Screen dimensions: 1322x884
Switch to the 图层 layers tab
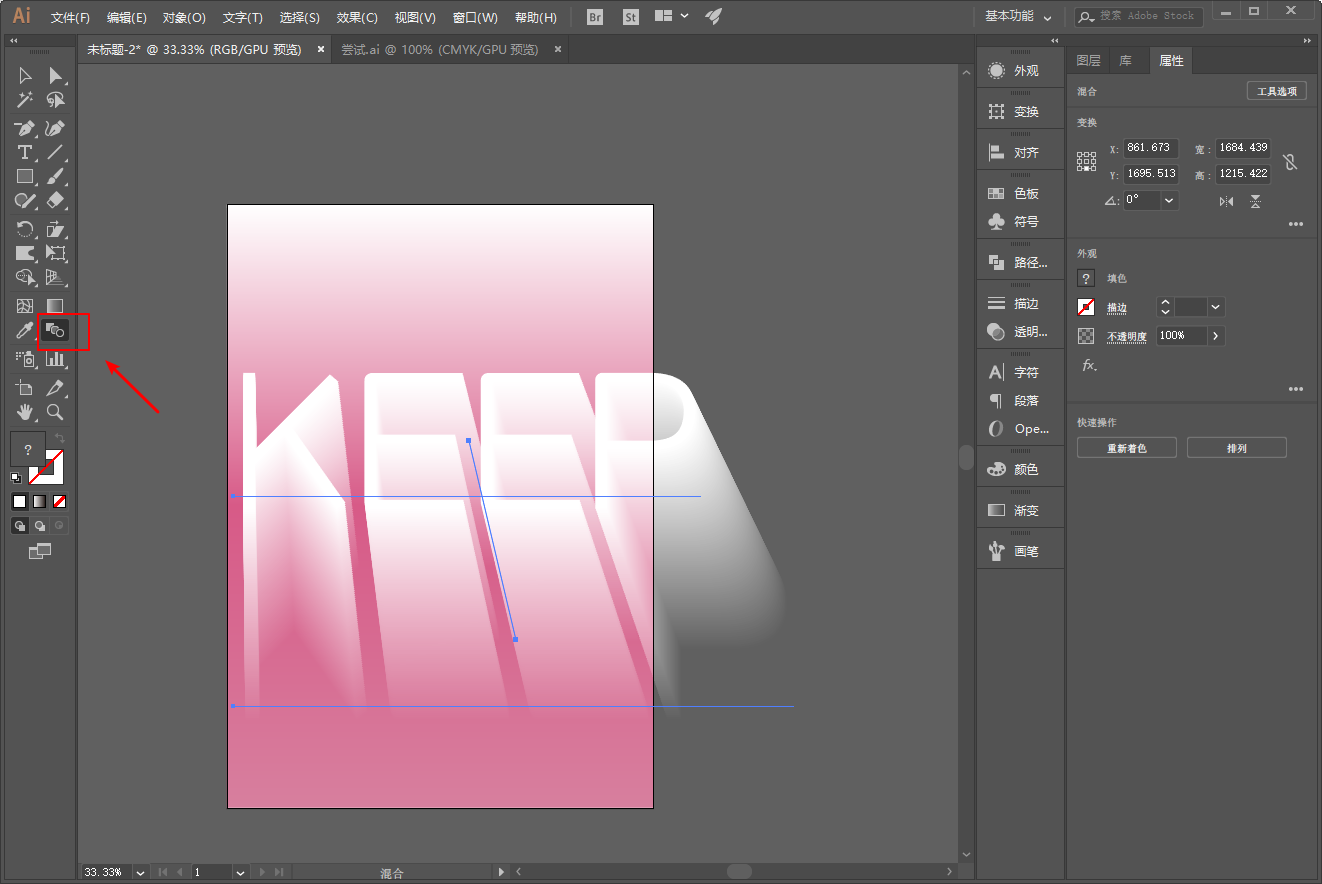tap(1088, 61)
